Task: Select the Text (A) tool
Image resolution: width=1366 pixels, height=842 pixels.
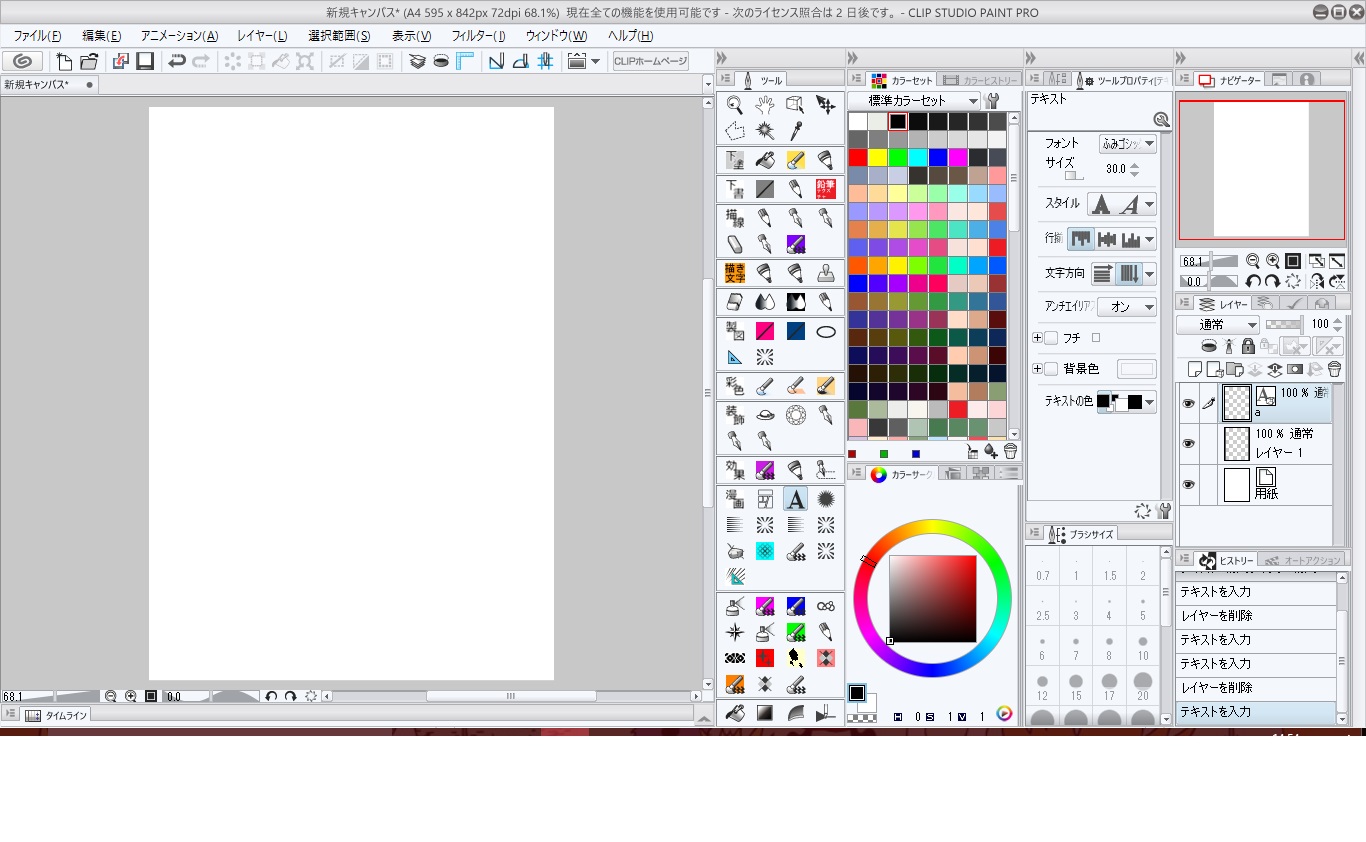Action: (x=795, y=499)
